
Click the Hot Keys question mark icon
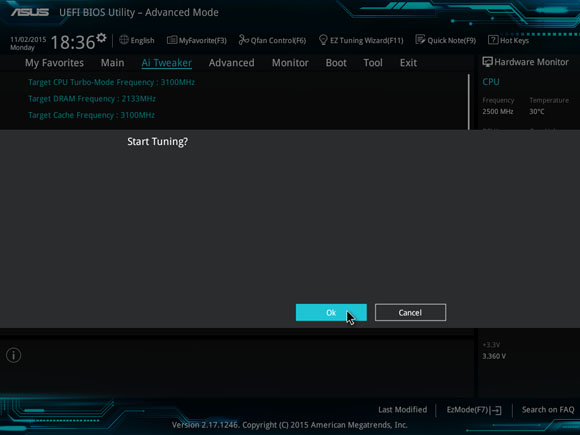(493, 40)
